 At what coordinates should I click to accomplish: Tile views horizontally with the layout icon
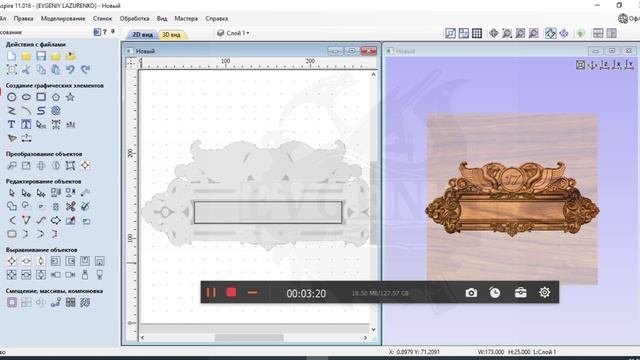(598, 33)
